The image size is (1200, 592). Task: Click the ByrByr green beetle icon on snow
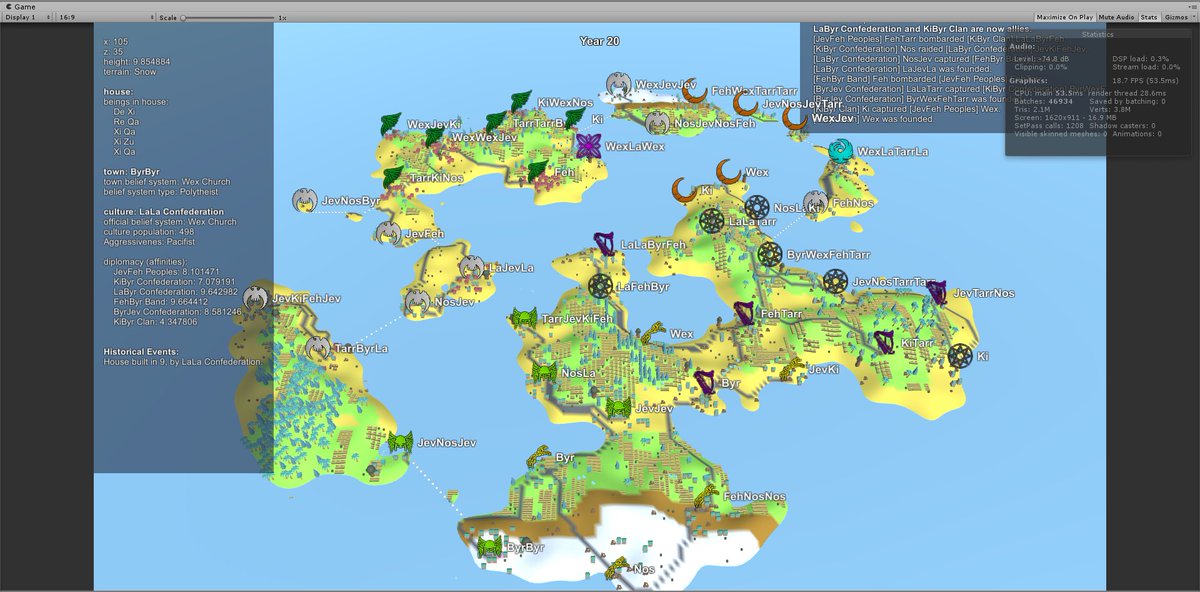(490, 548)
